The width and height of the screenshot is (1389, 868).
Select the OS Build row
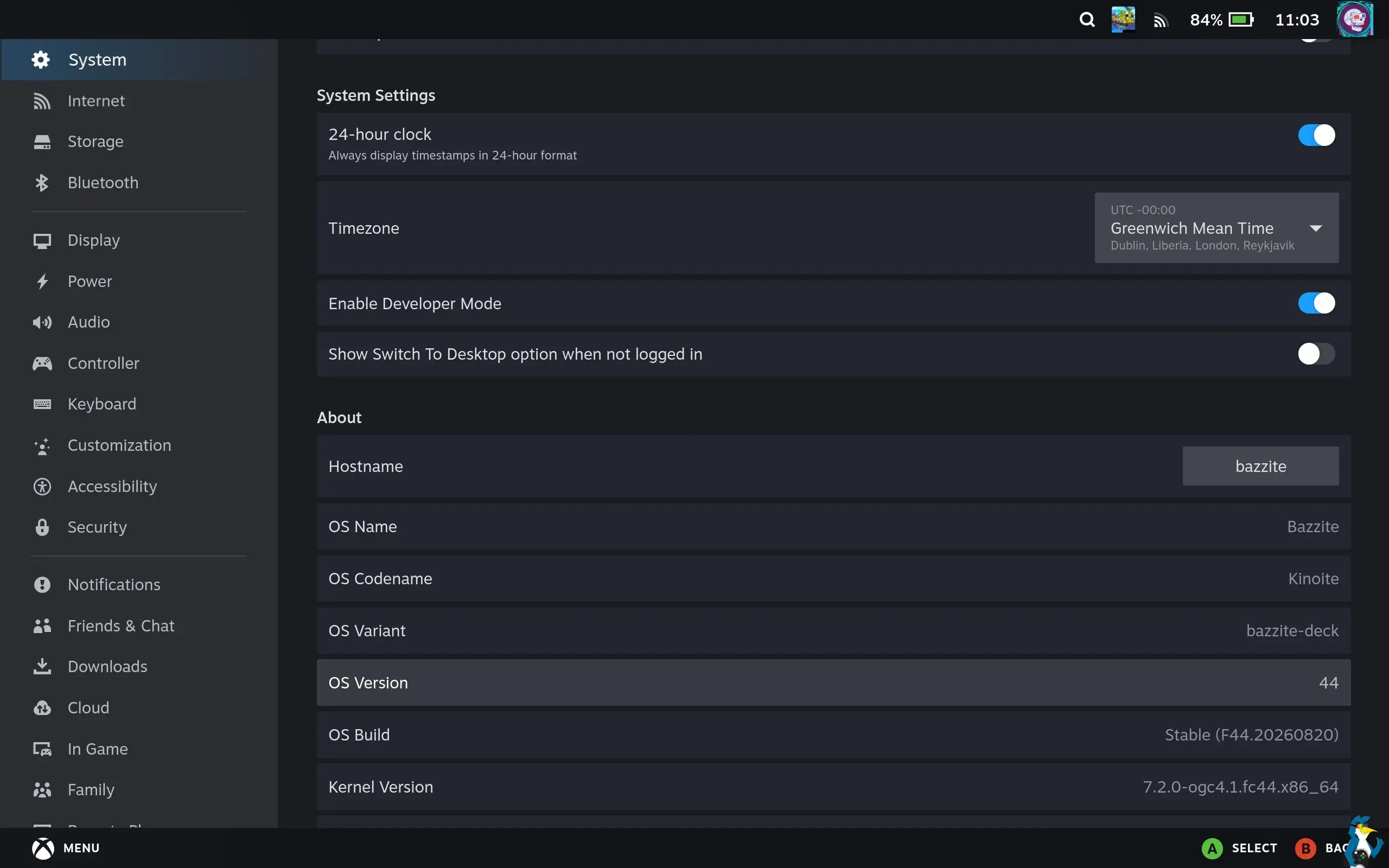(833, 735)
